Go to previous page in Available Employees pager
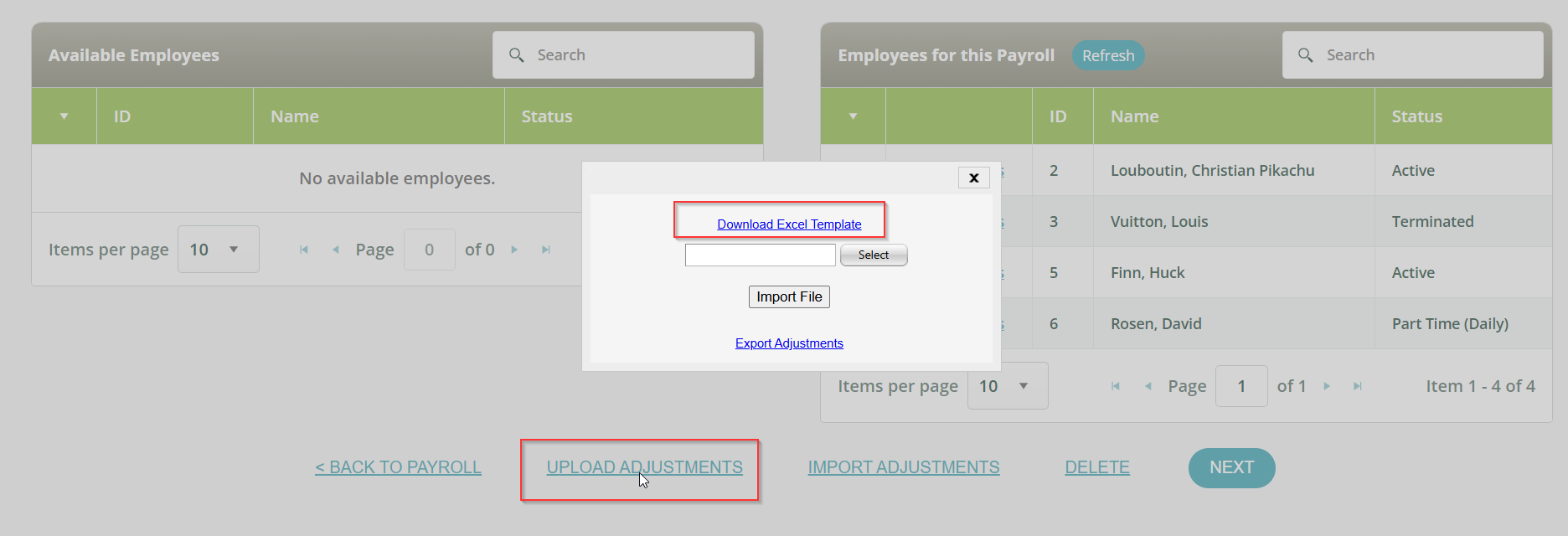The image size is (1568, 536). [x=336, y=250]
